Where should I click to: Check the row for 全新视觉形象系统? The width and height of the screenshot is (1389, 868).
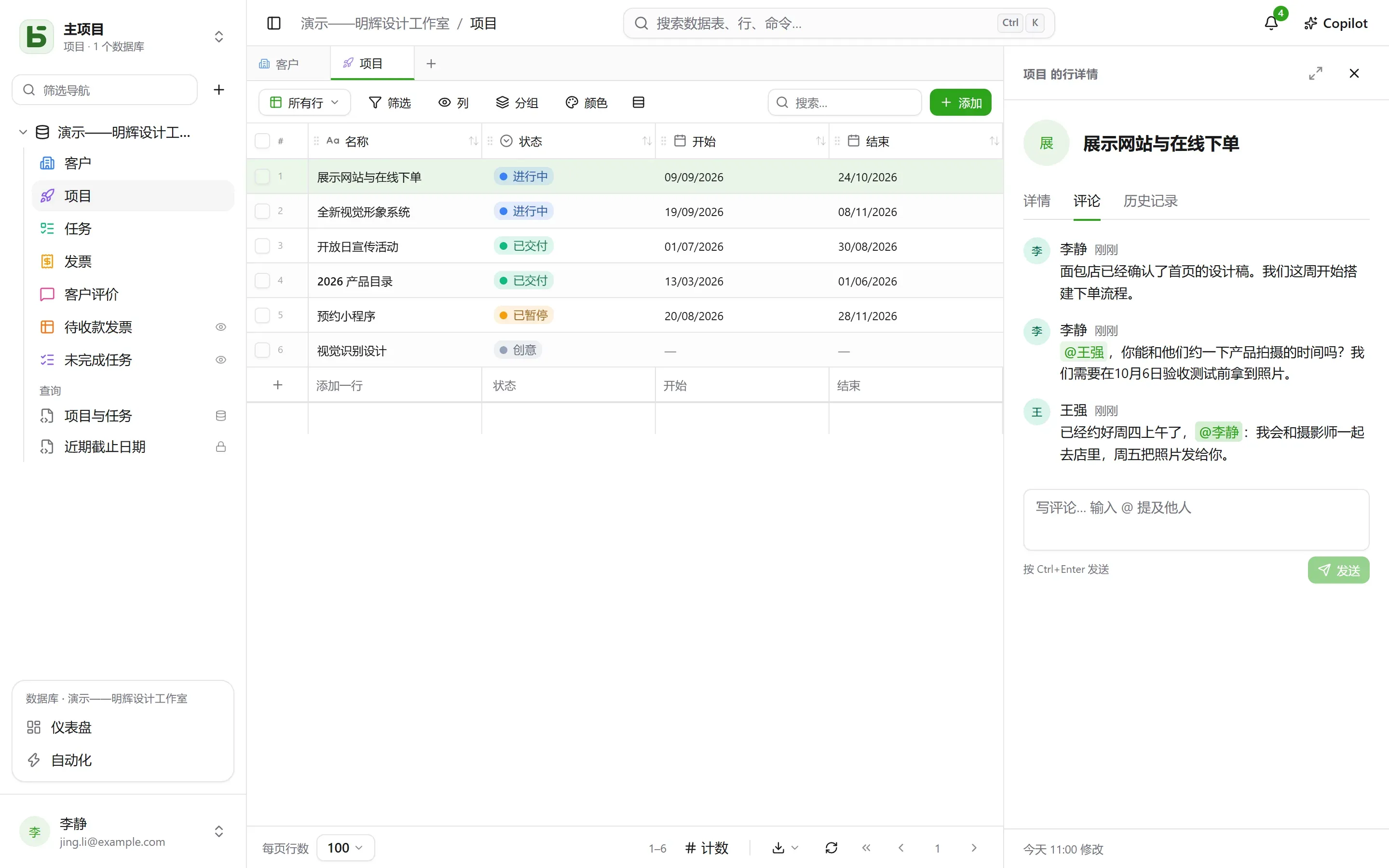[262, 211]
